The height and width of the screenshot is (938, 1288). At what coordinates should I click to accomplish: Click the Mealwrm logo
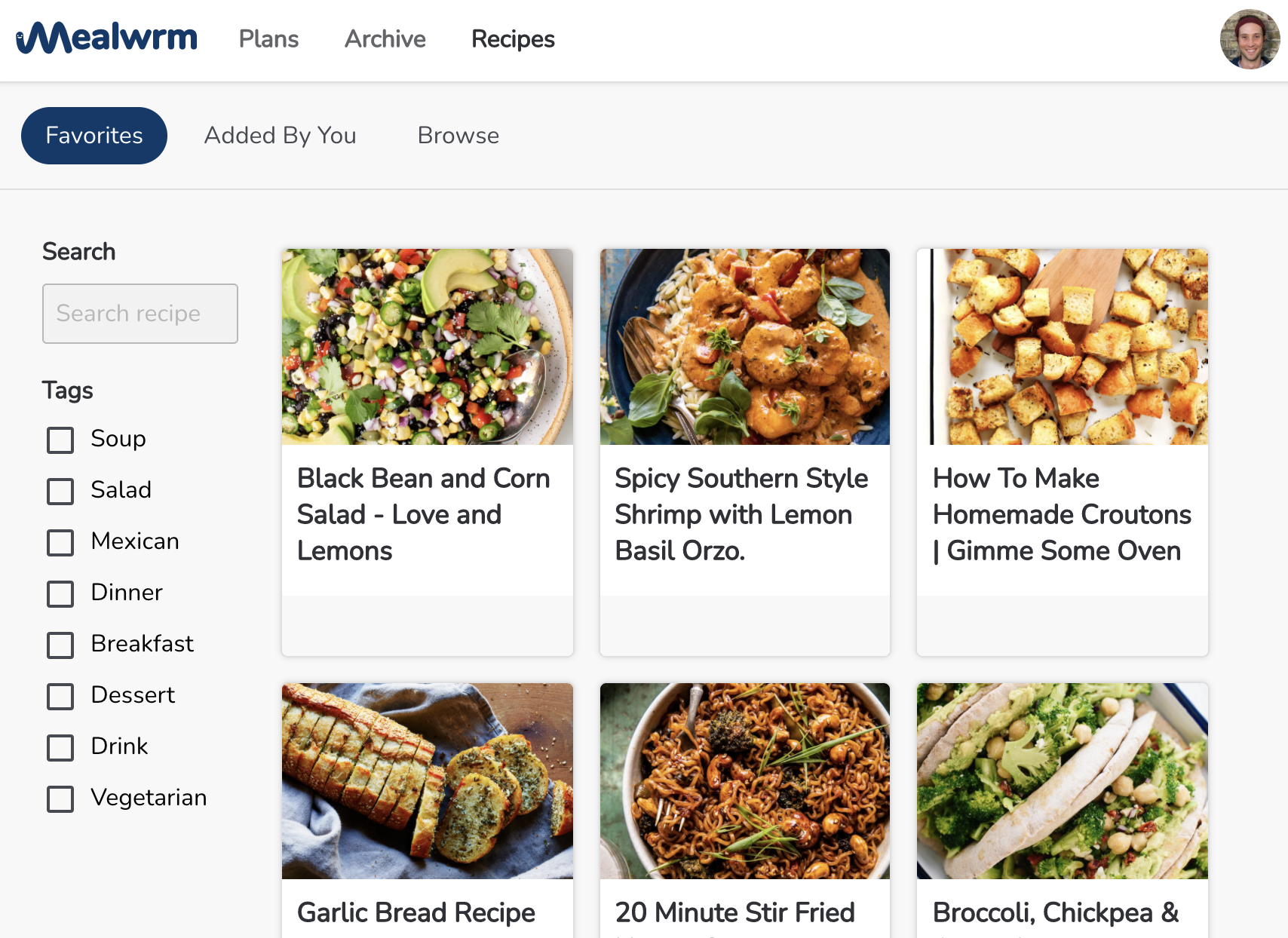click(x=106, y=38)
